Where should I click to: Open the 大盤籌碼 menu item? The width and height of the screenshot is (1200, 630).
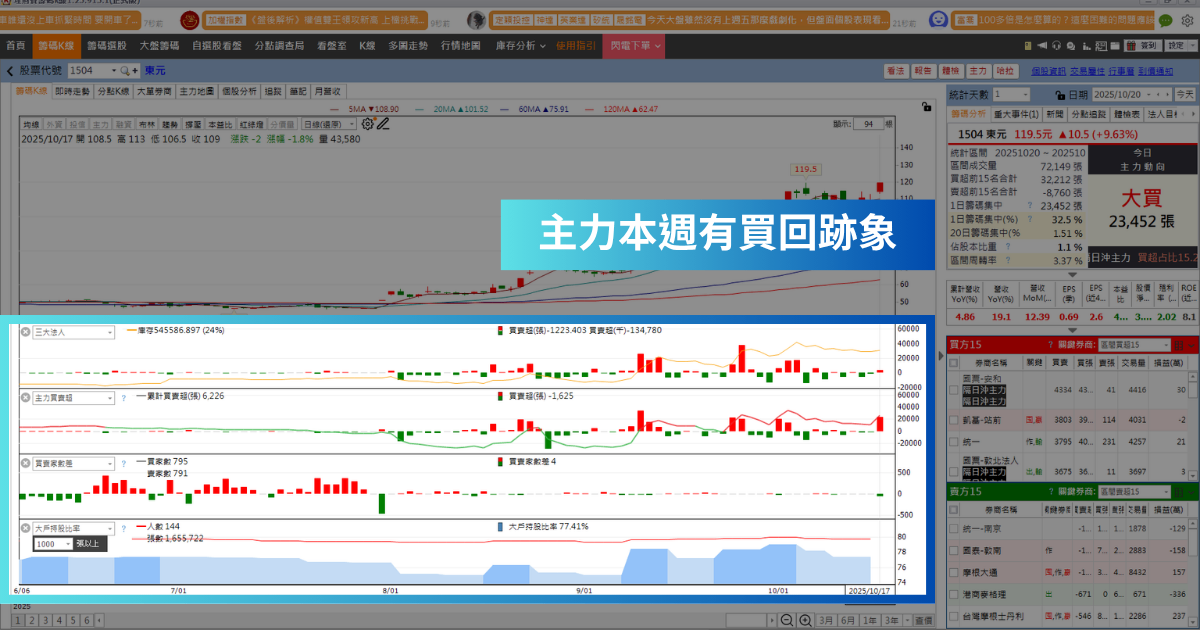tap(160, 46)
